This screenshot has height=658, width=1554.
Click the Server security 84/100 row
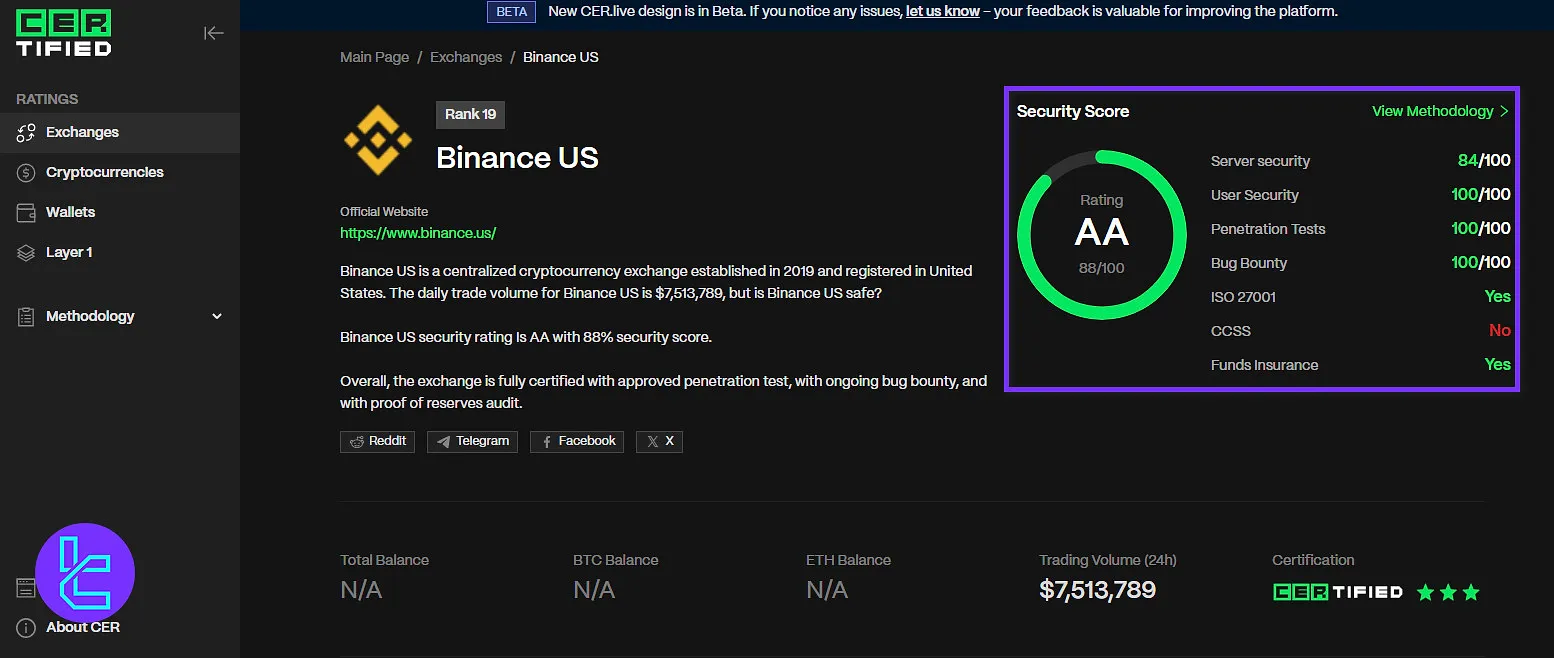pos(1360,161)
